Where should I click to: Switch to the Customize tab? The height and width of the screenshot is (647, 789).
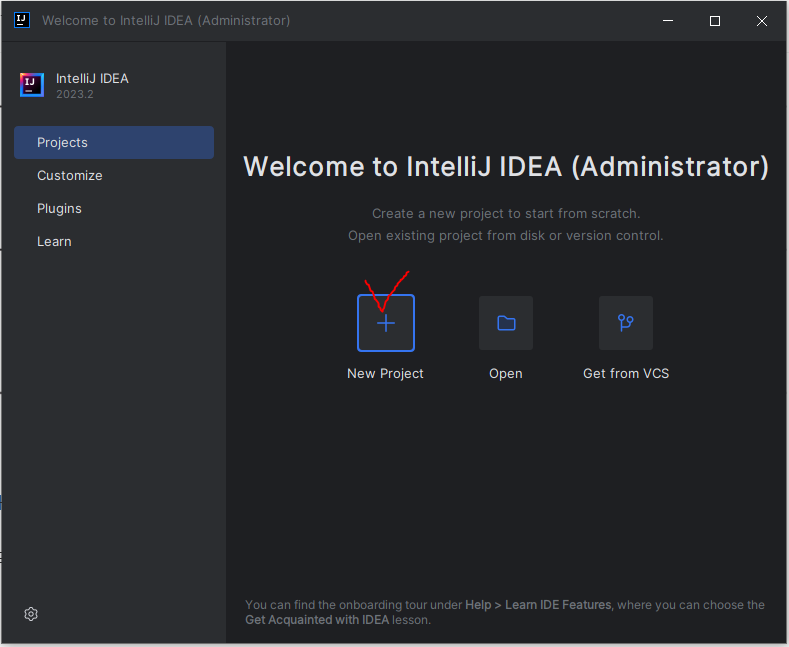pos(114,176)
